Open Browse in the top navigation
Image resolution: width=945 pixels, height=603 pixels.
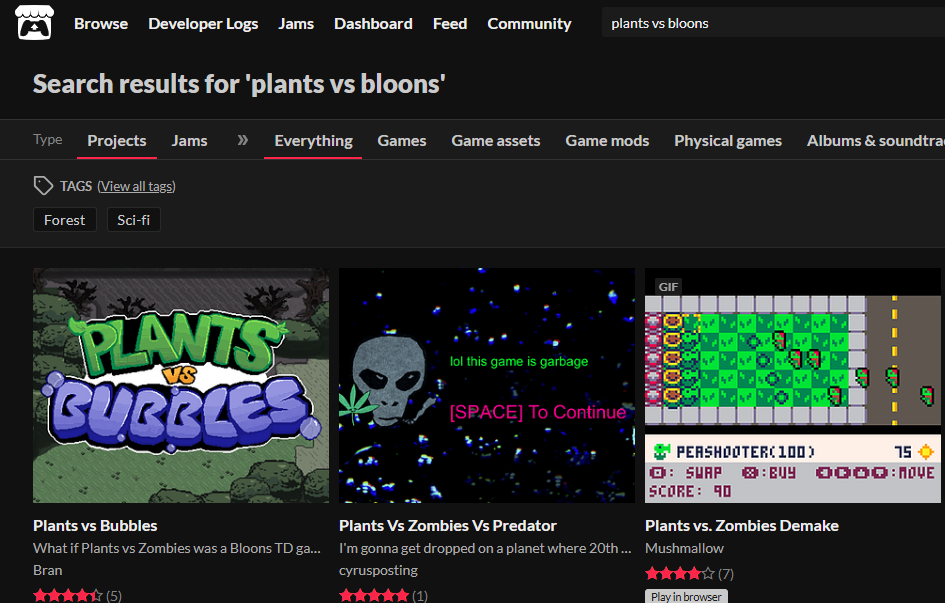pyautogui.click(x=101, y=23)
